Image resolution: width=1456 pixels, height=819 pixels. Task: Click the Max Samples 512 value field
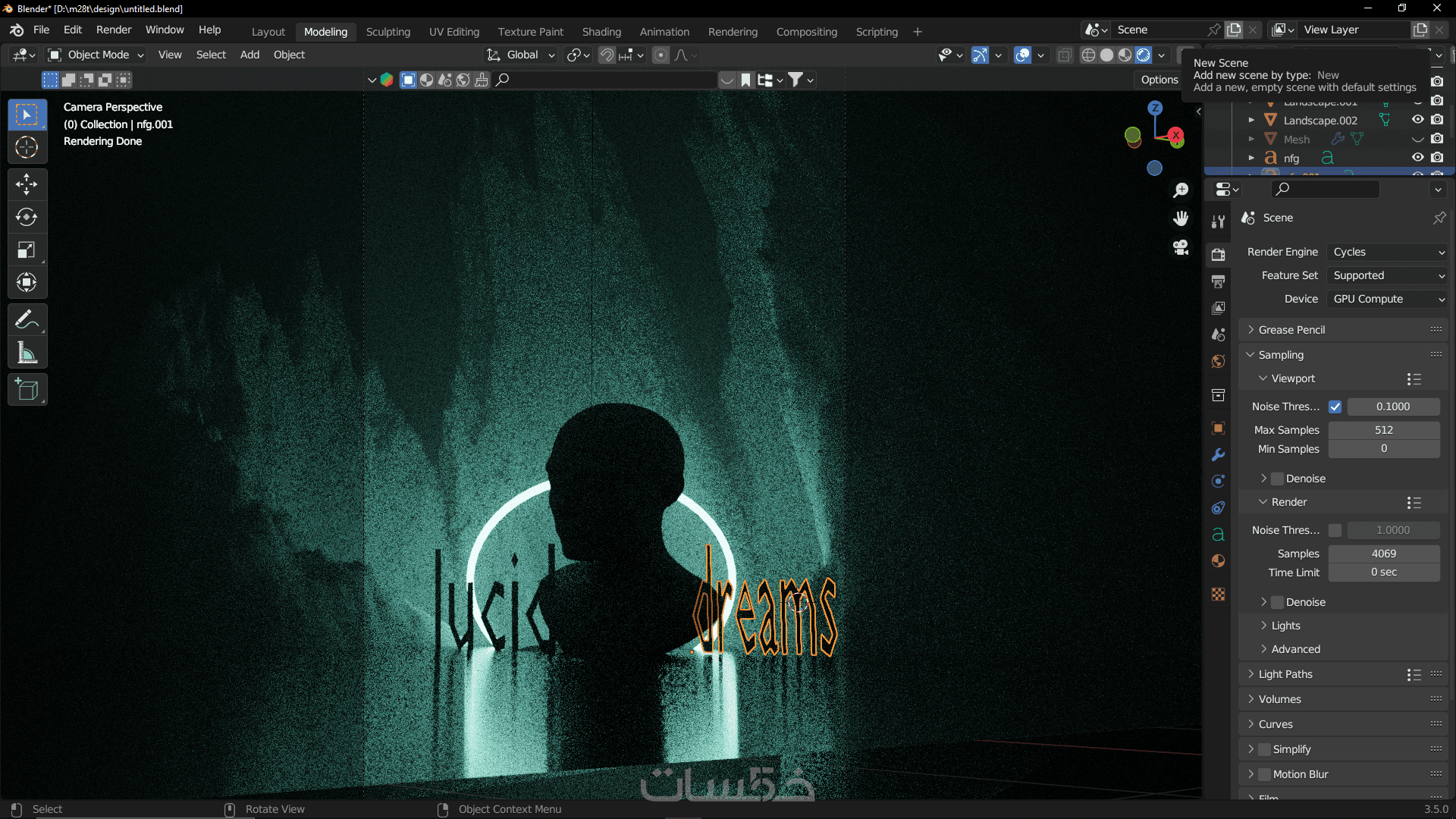1384,430
